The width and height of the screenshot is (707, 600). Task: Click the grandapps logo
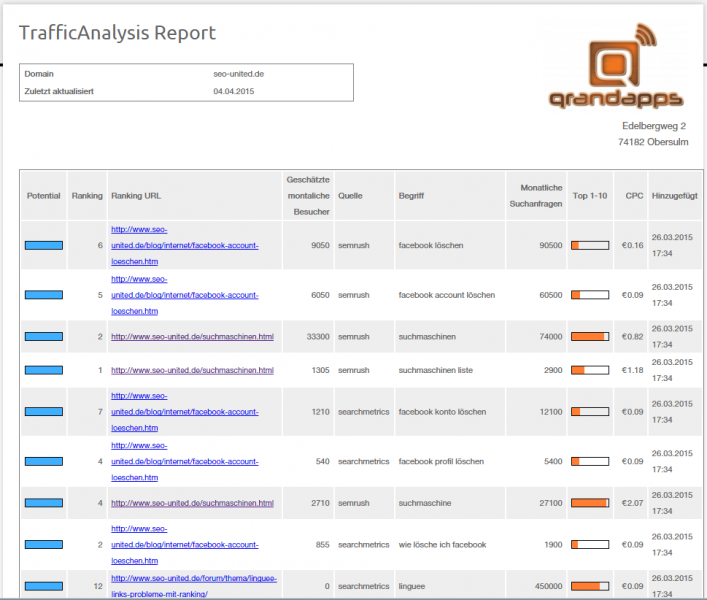click(616, 66)
